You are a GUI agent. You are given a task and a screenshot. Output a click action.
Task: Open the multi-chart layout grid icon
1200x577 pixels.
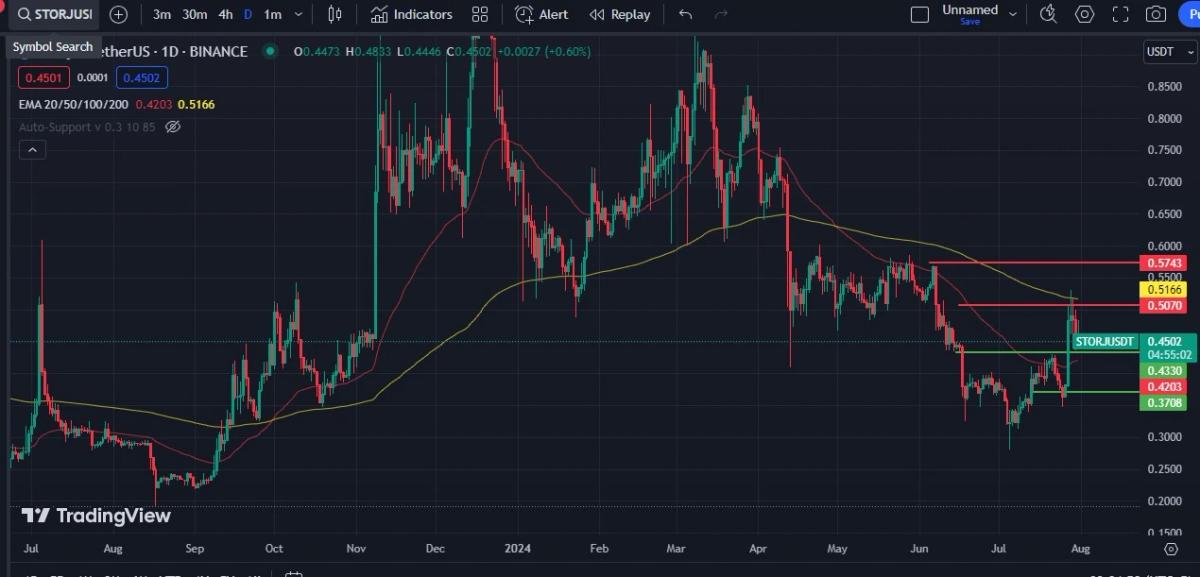coord(479,14)
